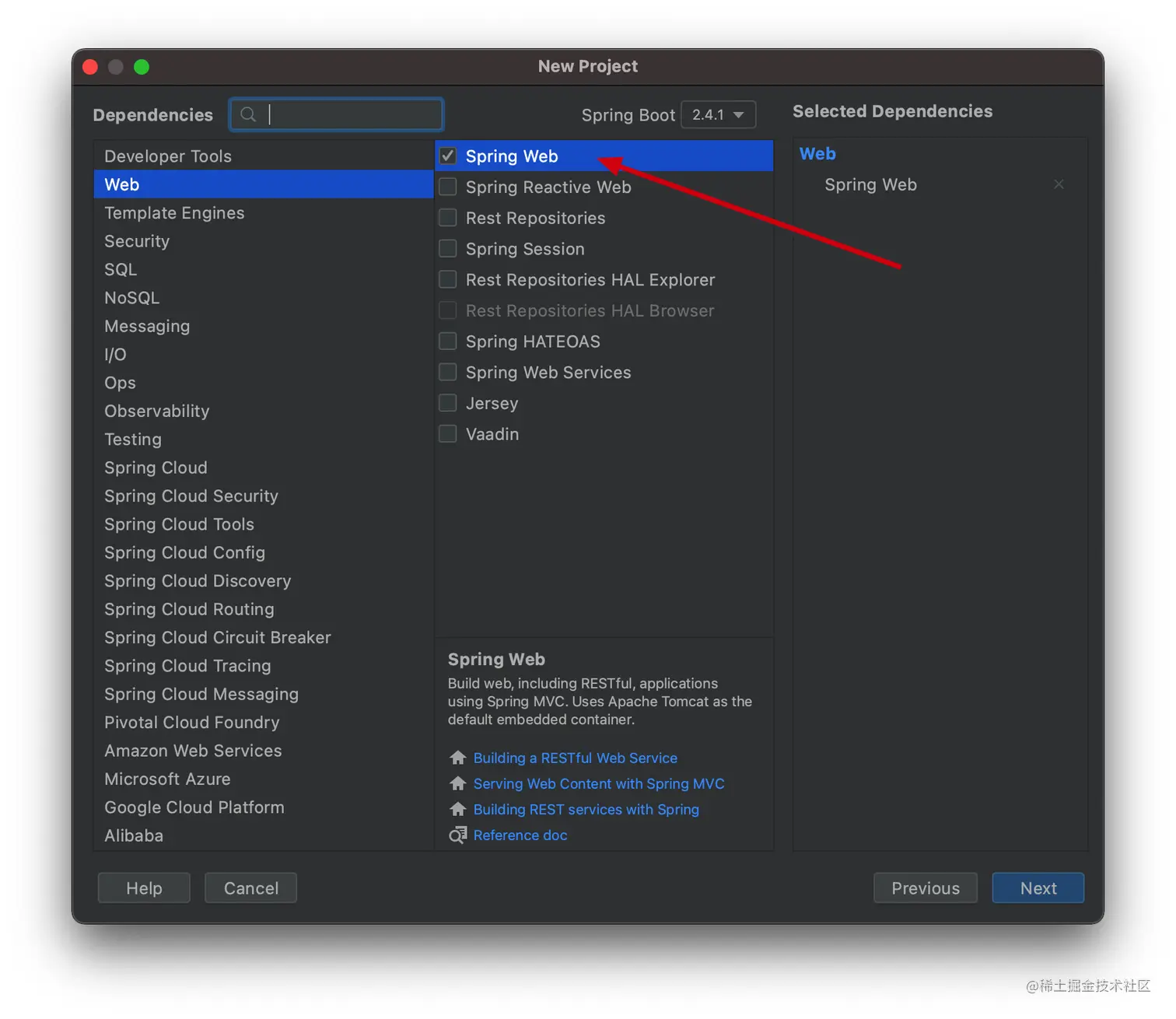Click the Rest Repositories label text

click(535, 218)
